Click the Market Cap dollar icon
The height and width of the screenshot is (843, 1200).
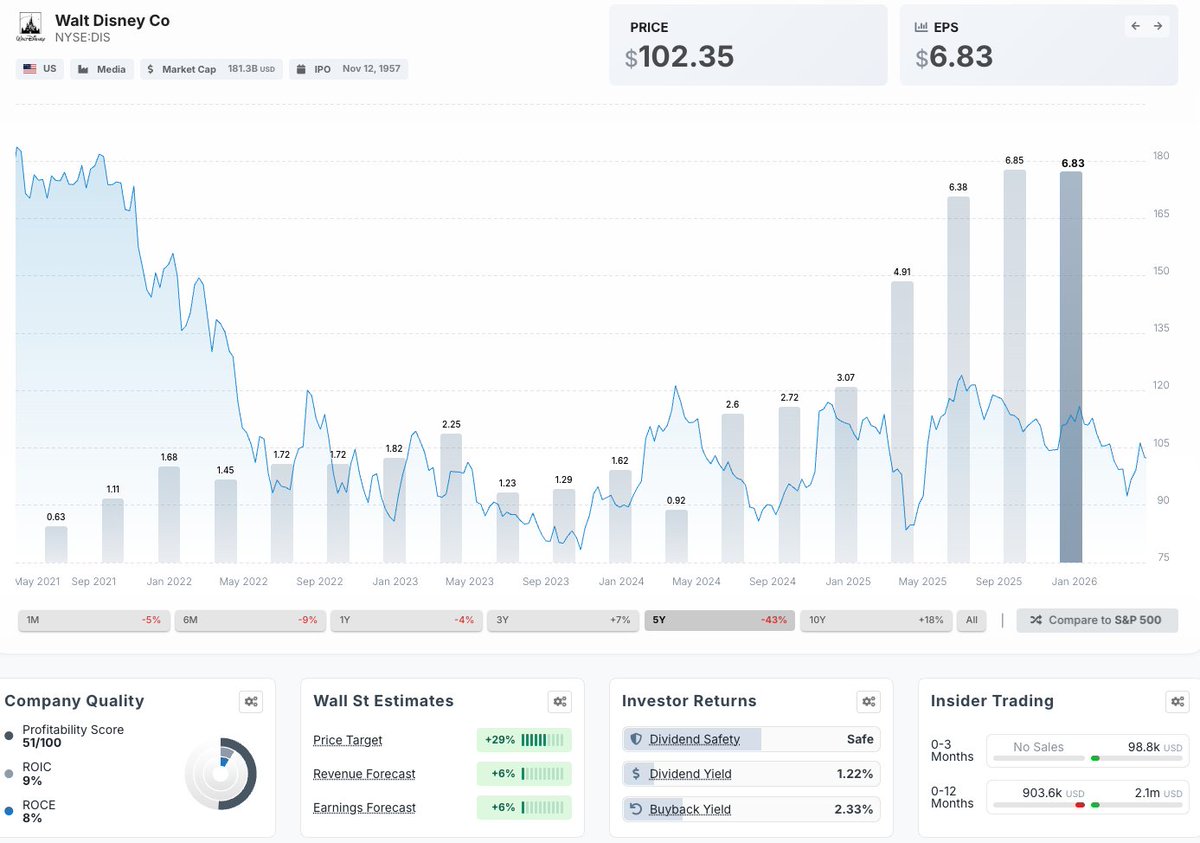pyautogui.click(x=150, y=70)
